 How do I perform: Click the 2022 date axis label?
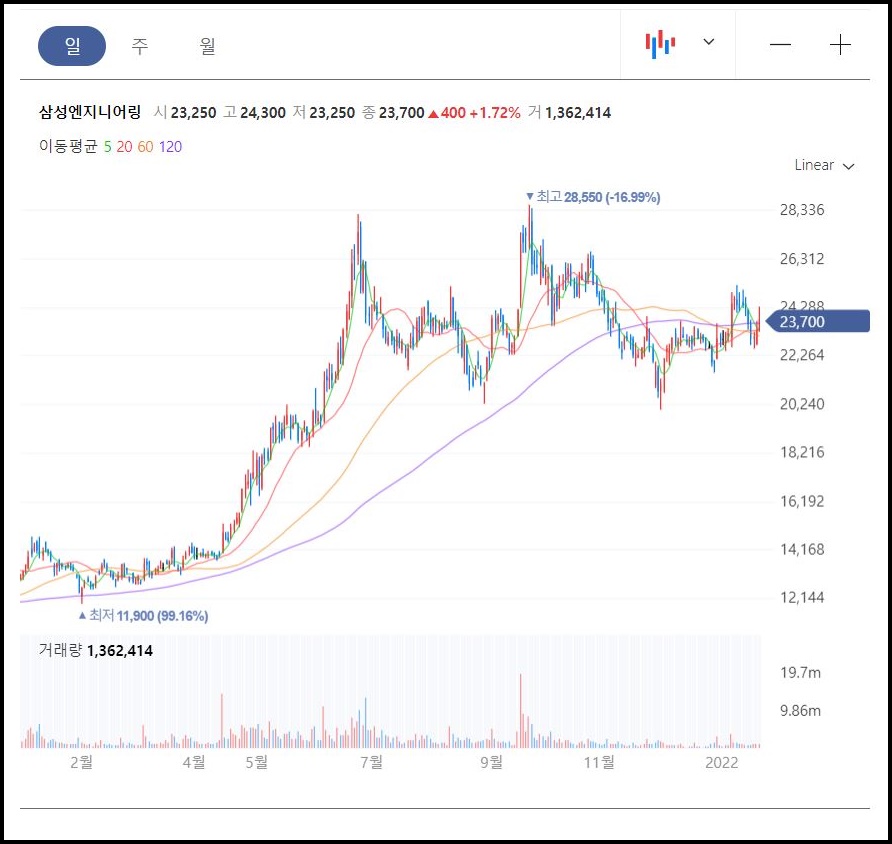click(x=721, y=763)
